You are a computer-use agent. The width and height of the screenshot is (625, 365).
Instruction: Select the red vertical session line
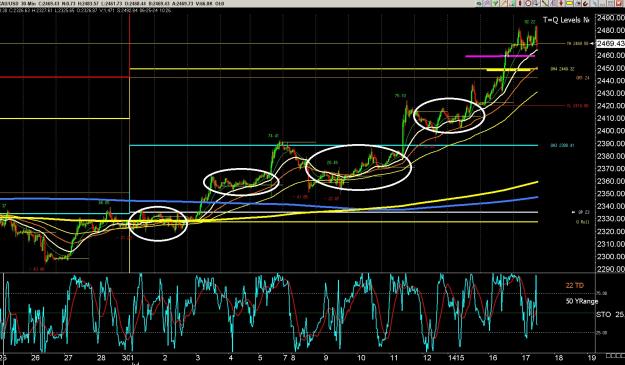(x=130, y=44)
